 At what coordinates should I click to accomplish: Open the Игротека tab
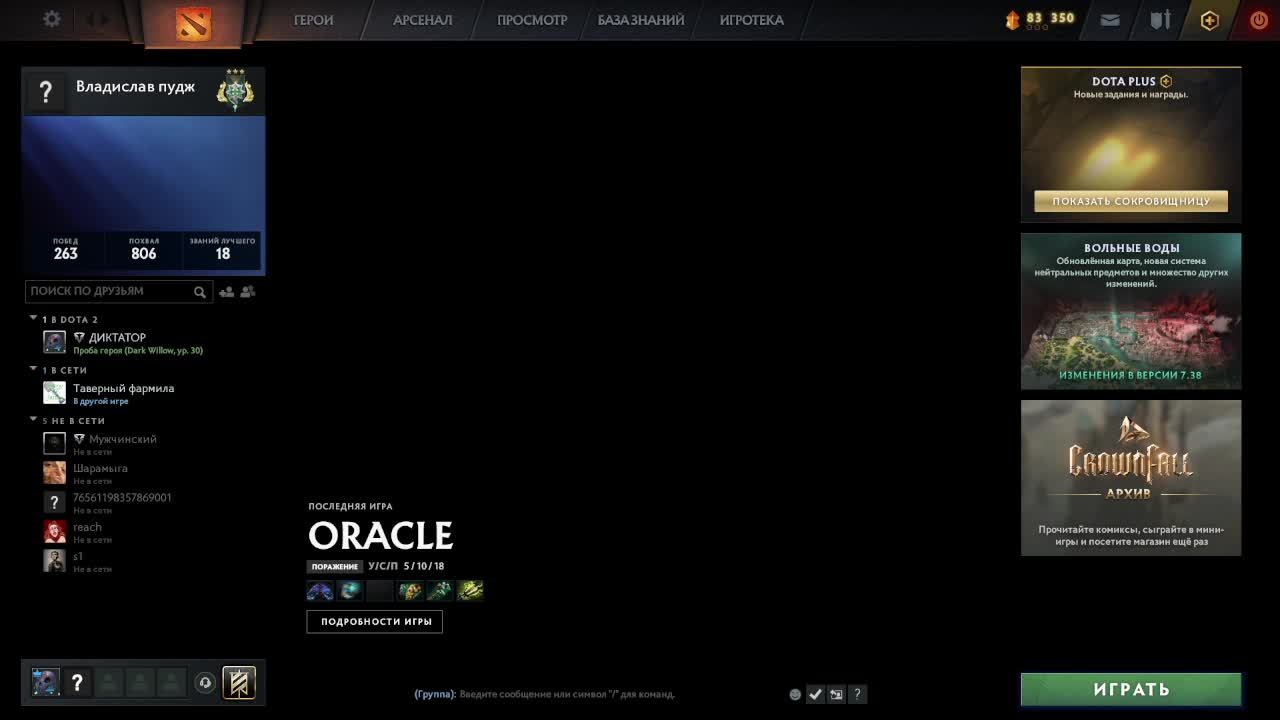click(x=751, y=20)
